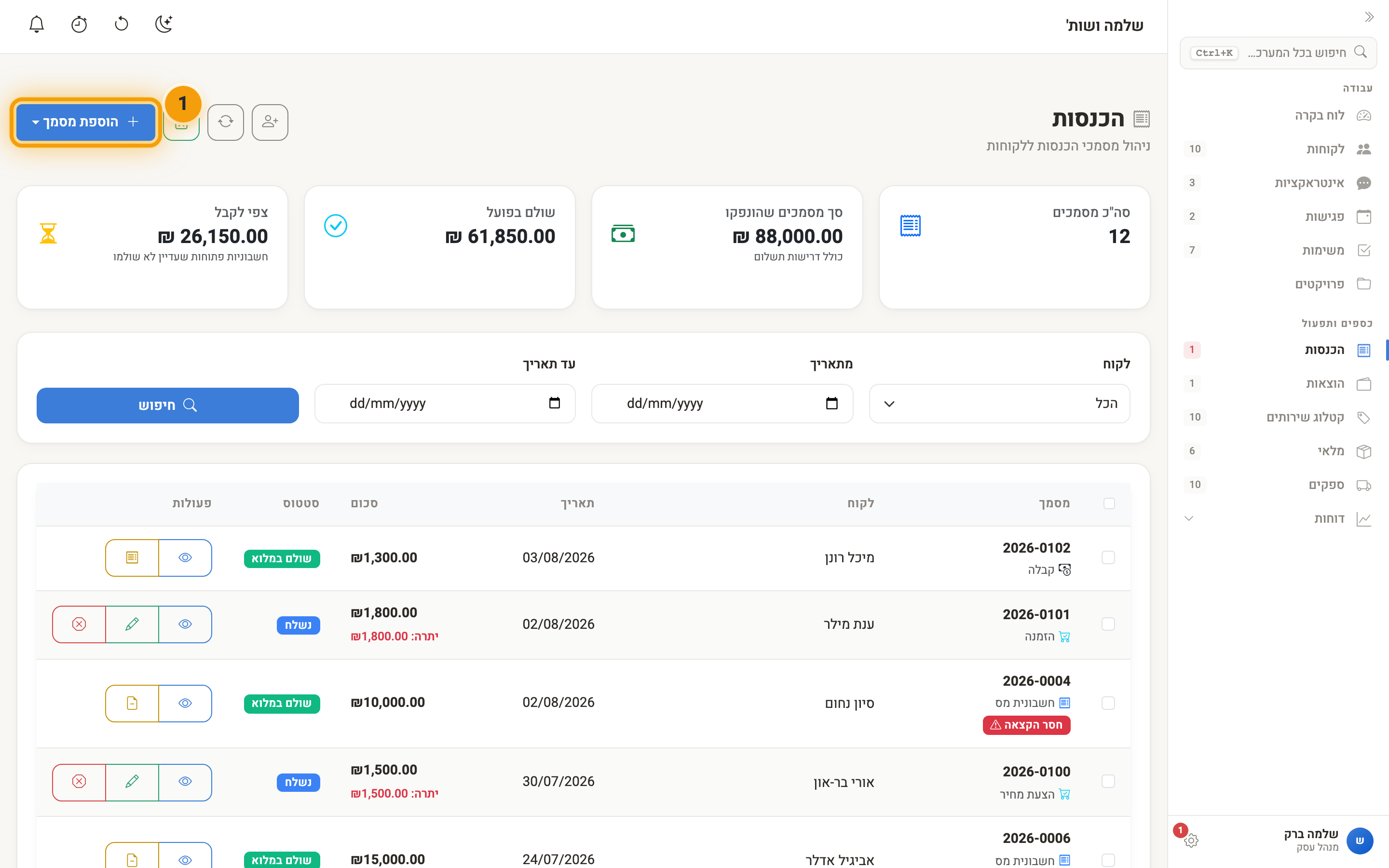This screenshot has width=1389, height=868.
Task: Click the מתאריך from-date field
Action: [722, 404]
